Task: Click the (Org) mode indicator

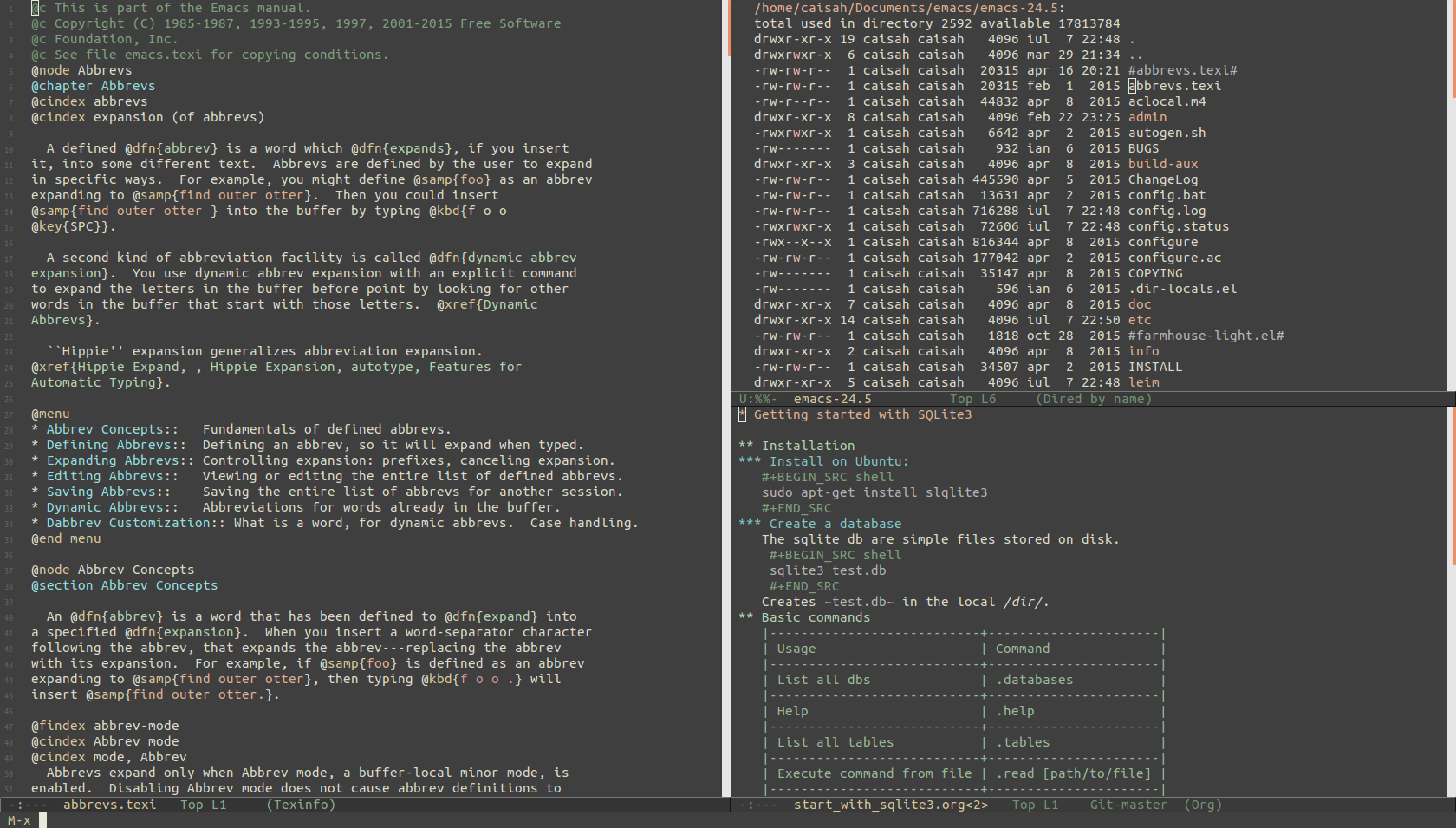Action: tap(1203, 805)
